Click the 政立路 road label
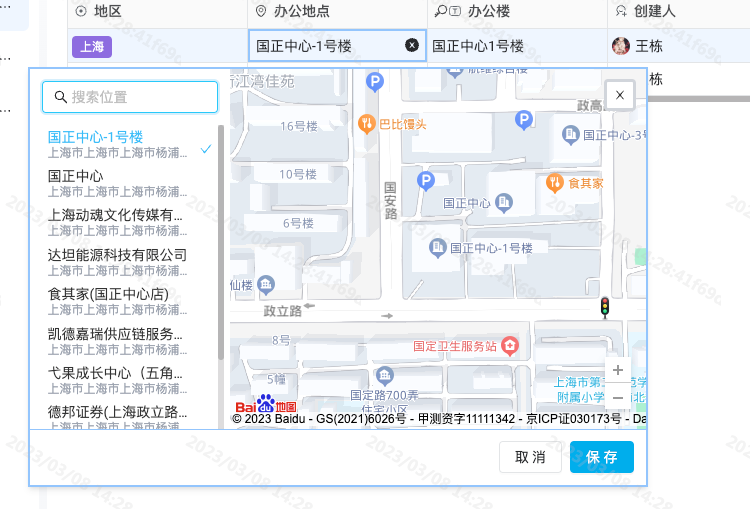 pos(283,311)
